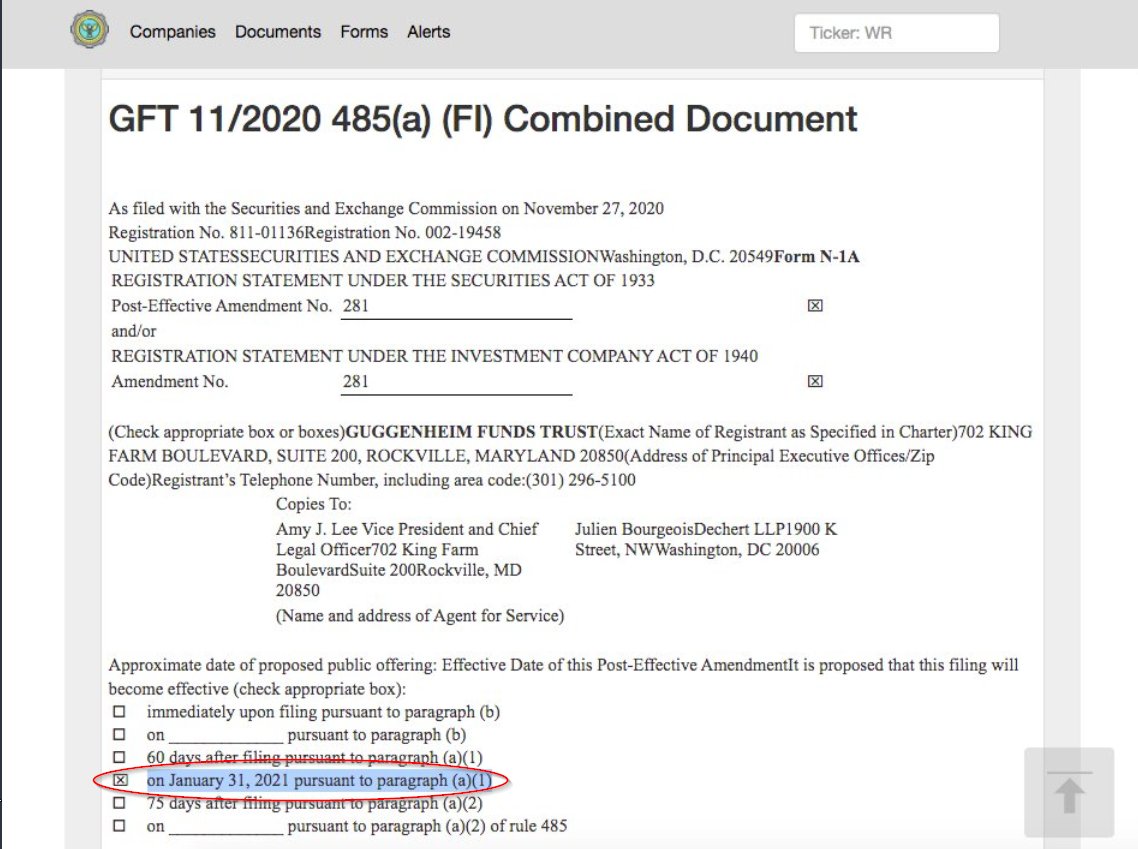Click 'Amy J. Lee Vice President and Chief' text

click(407, 529)
